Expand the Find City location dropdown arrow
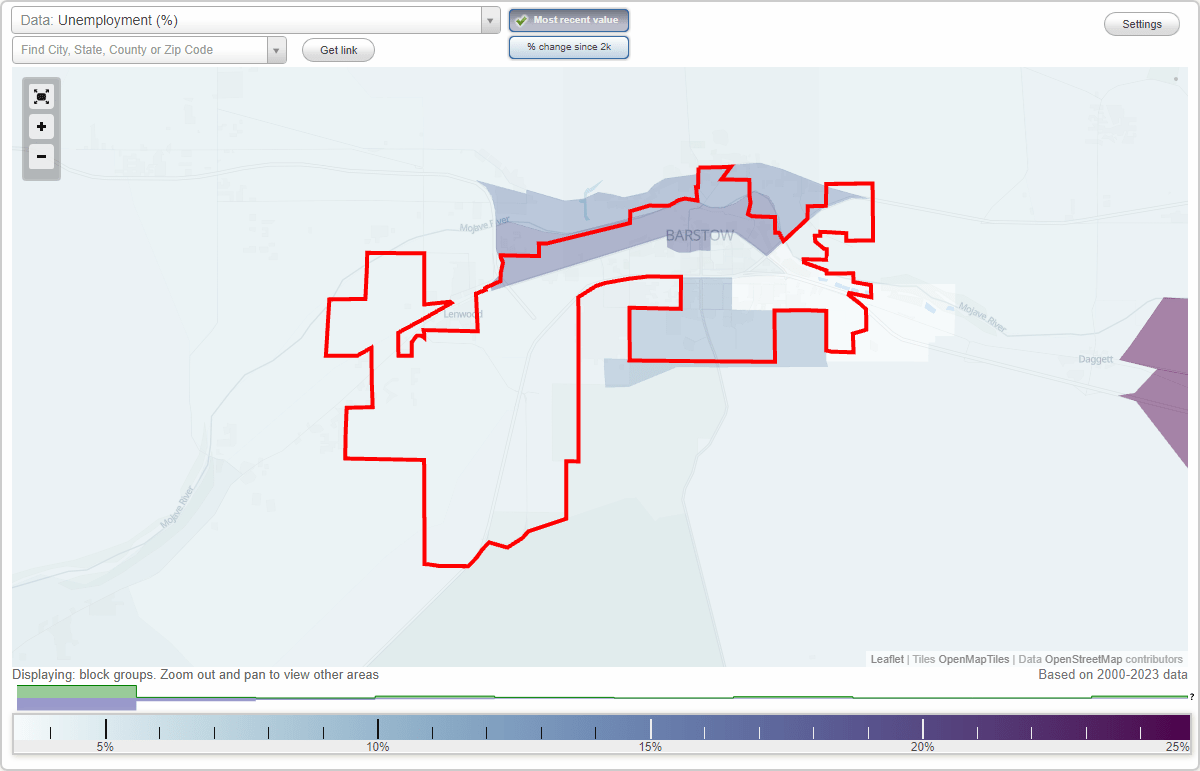The width and height of the screenshot is (1200, 771). point(276,50)
